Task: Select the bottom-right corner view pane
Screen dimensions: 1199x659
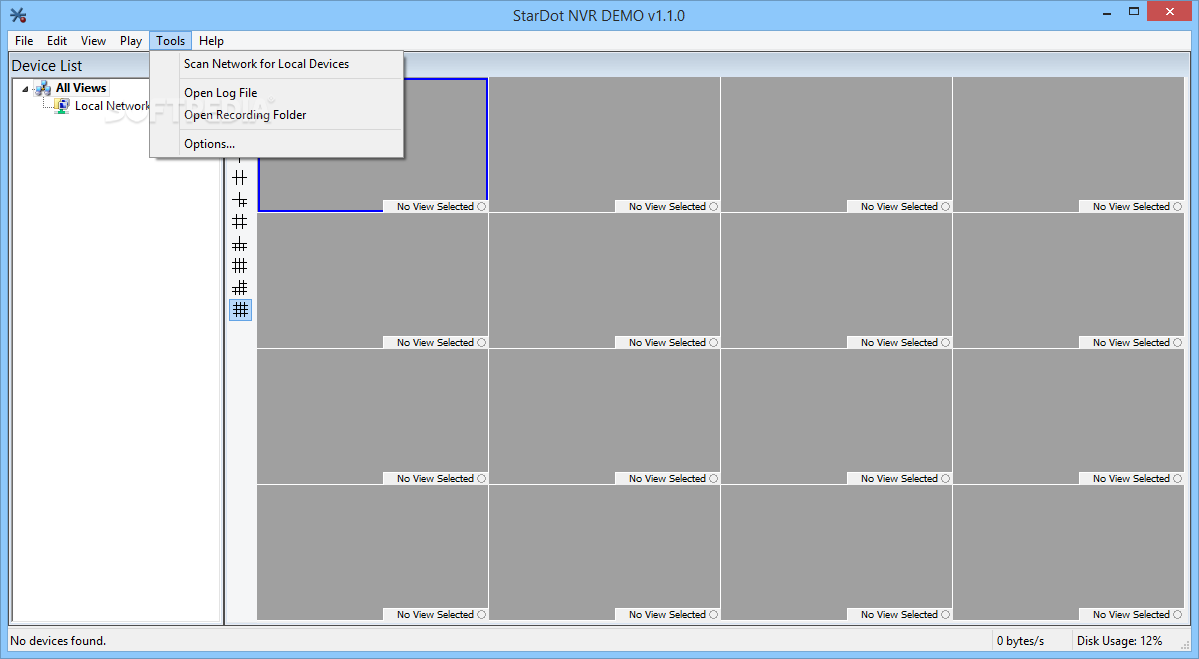Action: click(x=1068, y=552)
